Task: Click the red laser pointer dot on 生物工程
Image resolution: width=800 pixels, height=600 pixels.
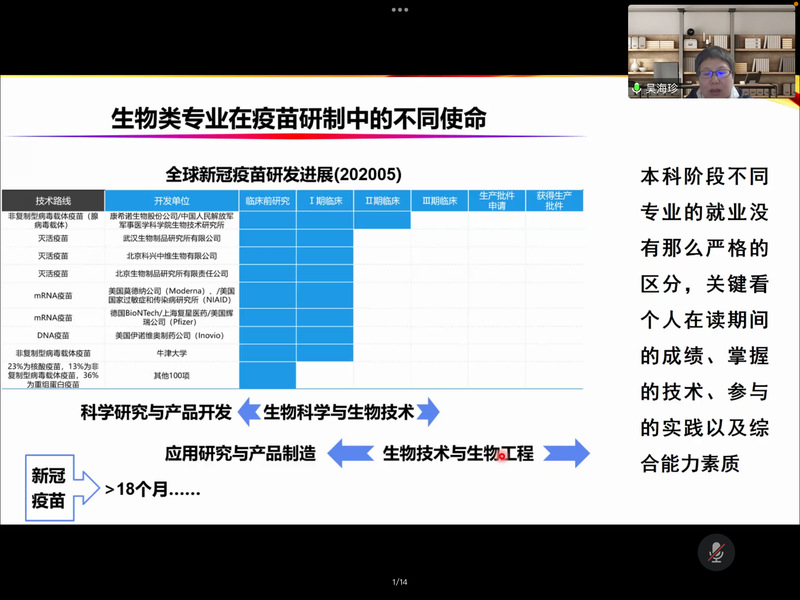Action: [502, 456]
